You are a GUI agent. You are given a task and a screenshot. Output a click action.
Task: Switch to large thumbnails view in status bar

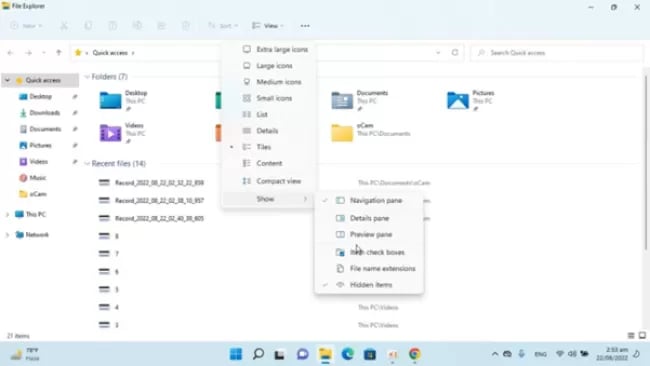[642, 335]
